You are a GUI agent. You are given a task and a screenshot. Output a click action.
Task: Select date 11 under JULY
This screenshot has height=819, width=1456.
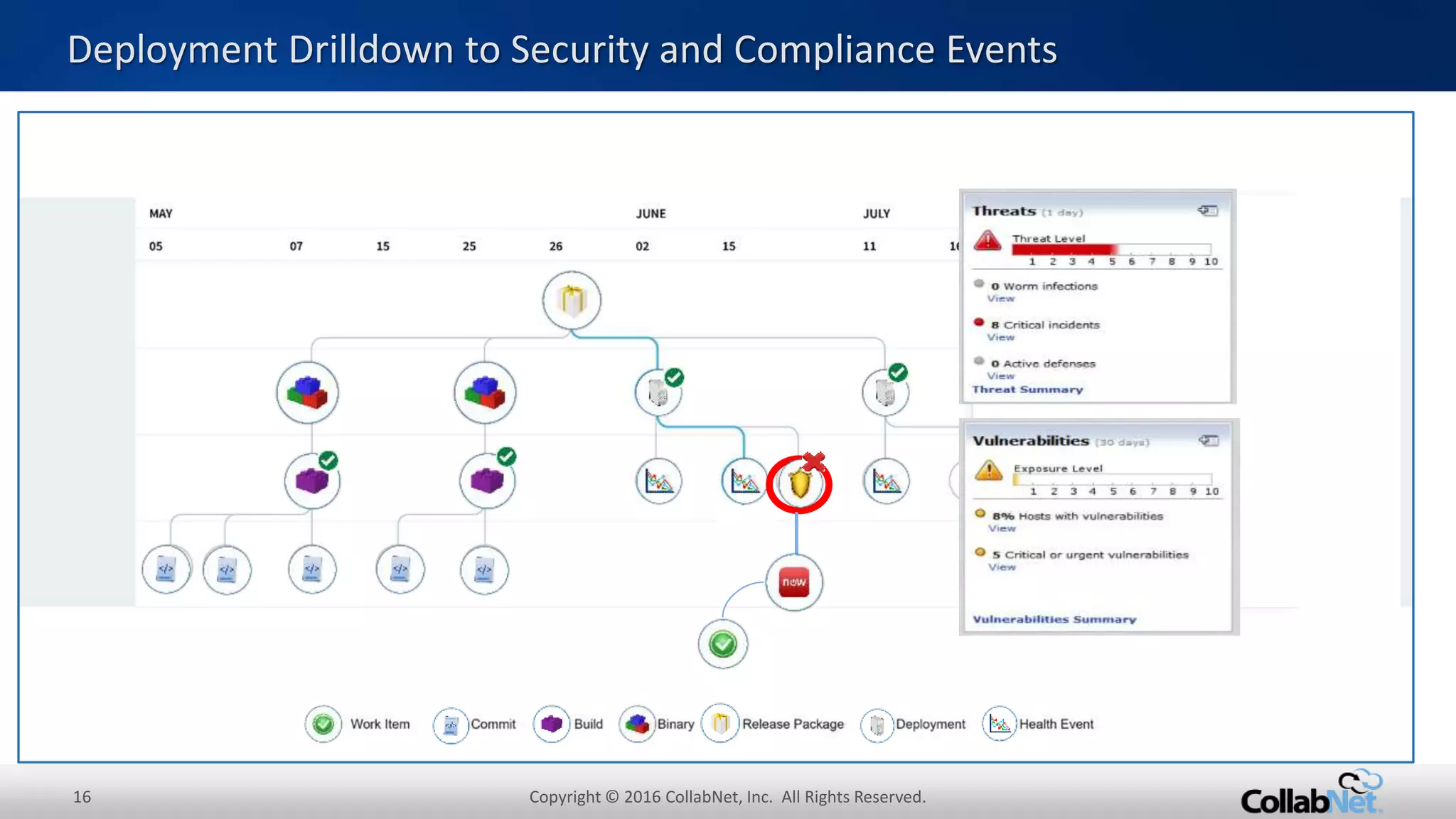[x=869, y=246]
